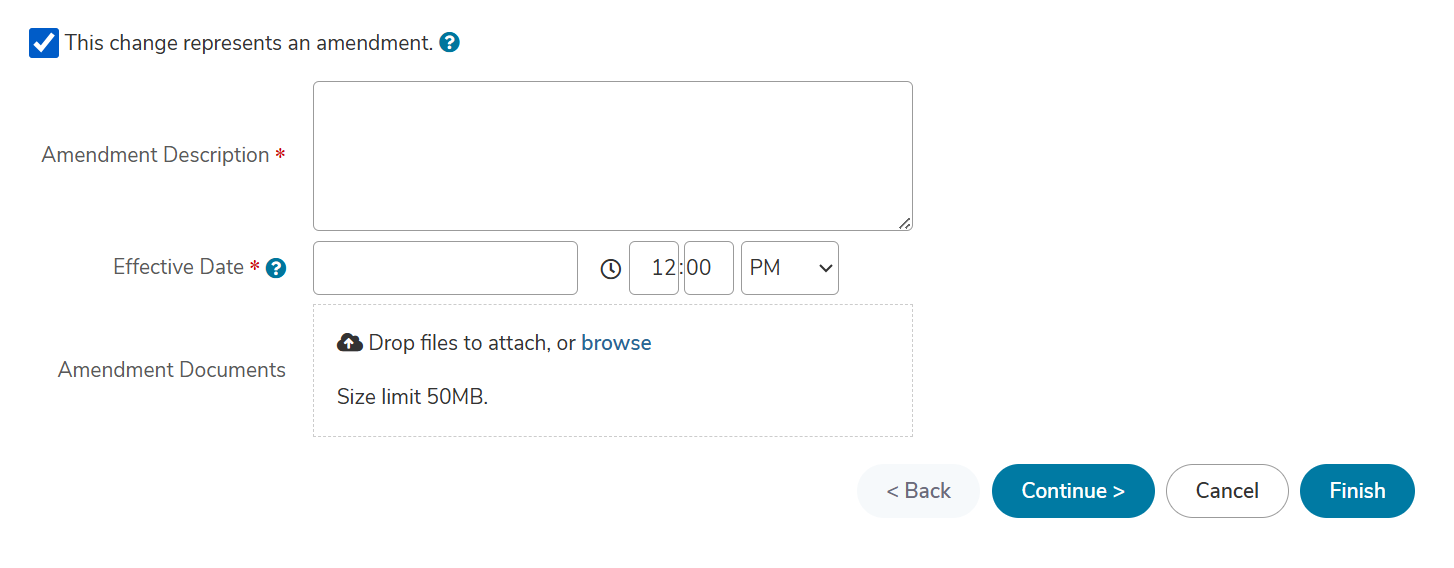Click the cloud upload icon

[x=350, y=343]
